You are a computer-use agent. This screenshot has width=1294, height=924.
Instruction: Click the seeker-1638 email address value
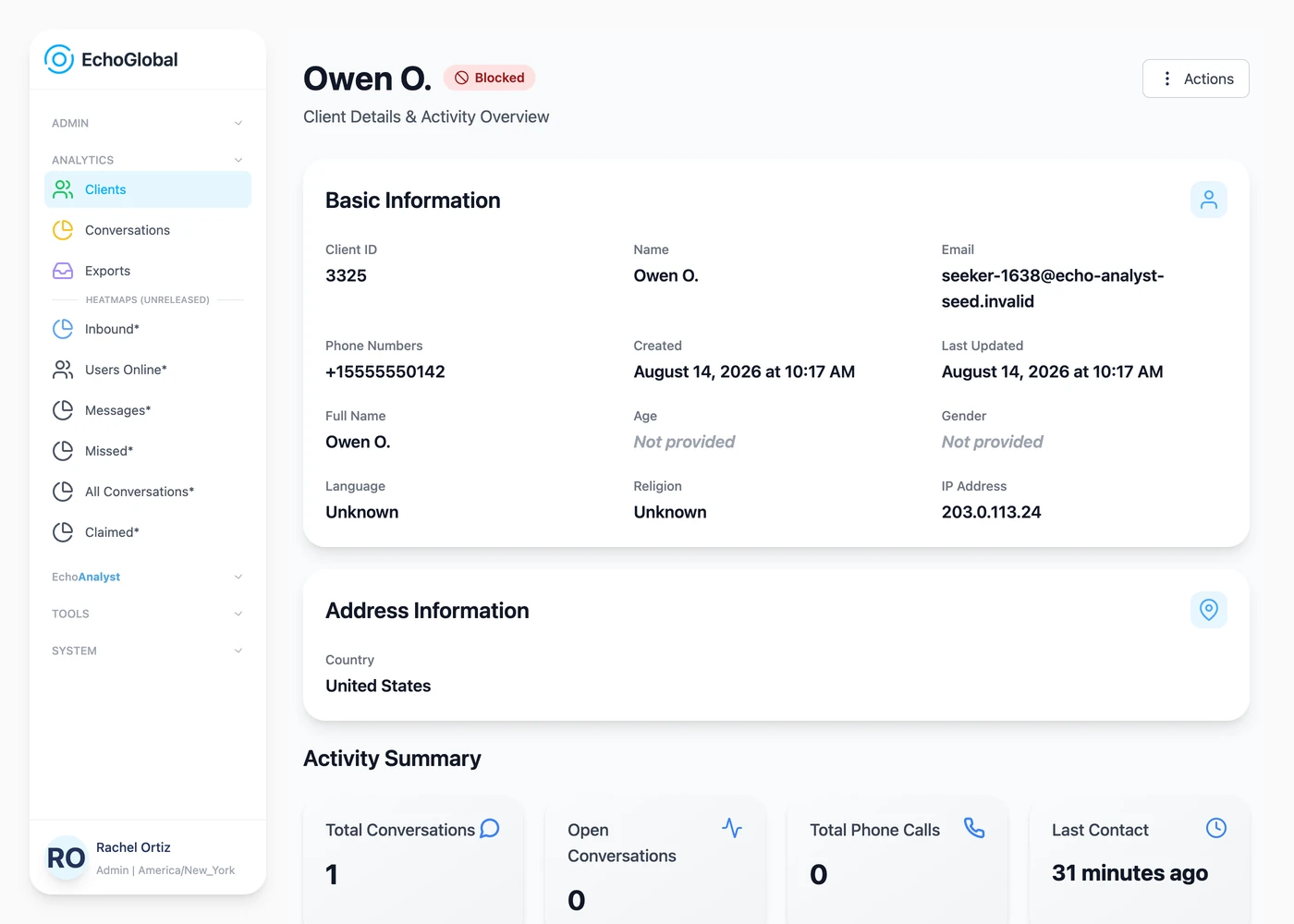[1053, 288]
